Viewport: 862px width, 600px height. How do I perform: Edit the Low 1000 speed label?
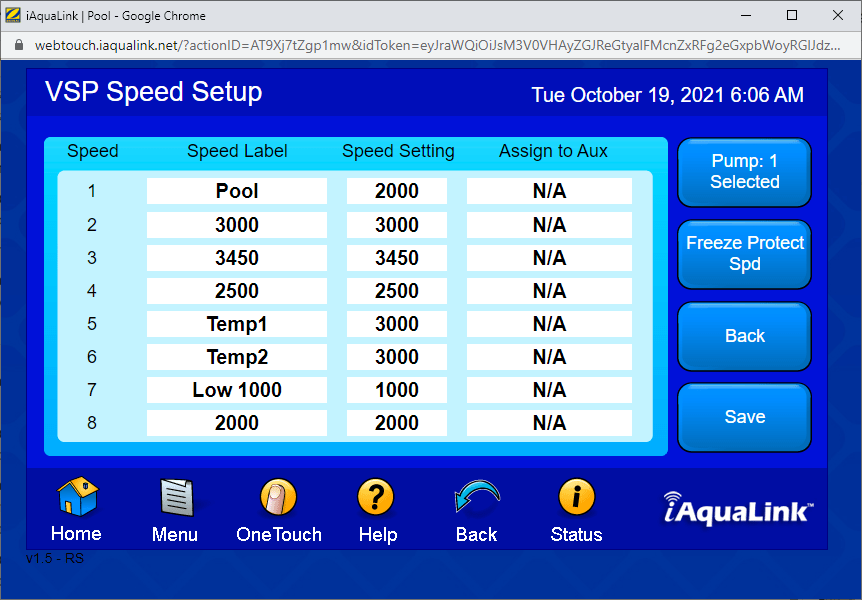point(237,390)
